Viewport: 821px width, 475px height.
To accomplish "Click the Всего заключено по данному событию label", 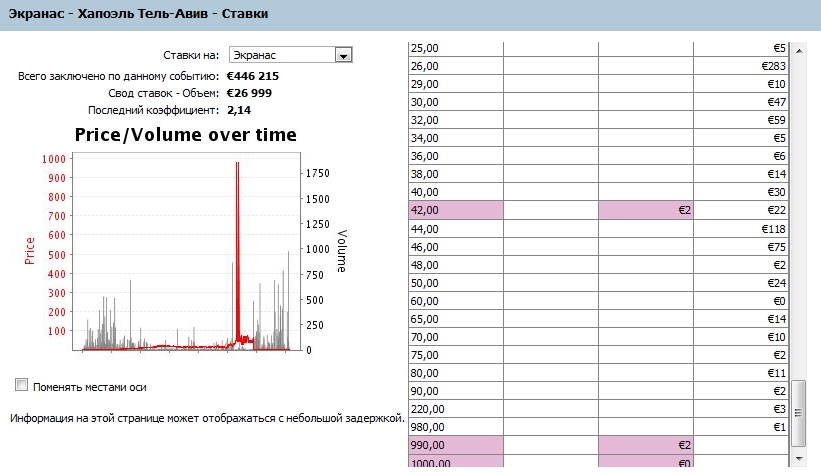I will point(118,76).
